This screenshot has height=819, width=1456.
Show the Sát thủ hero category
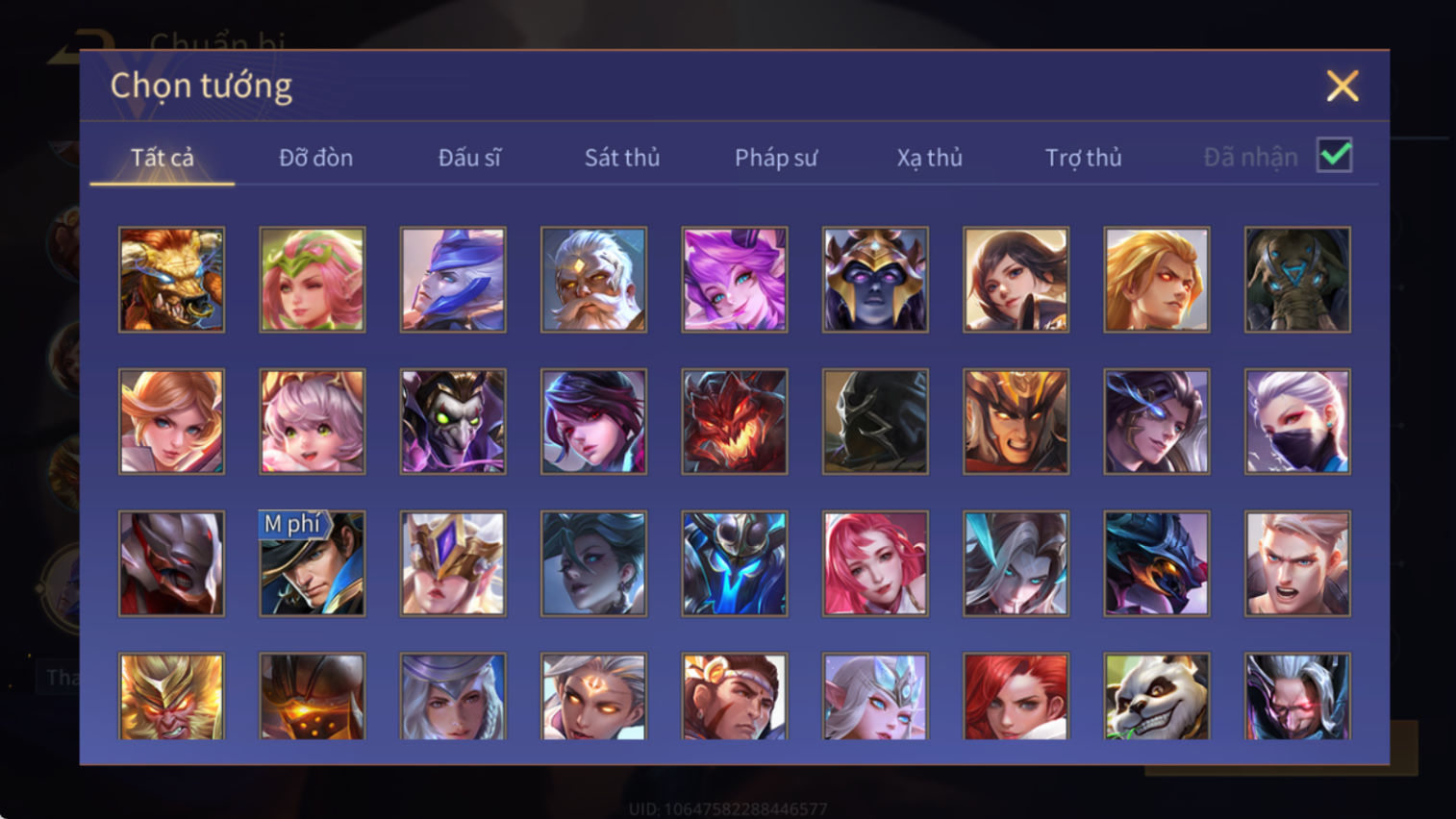tap(622, 158)
